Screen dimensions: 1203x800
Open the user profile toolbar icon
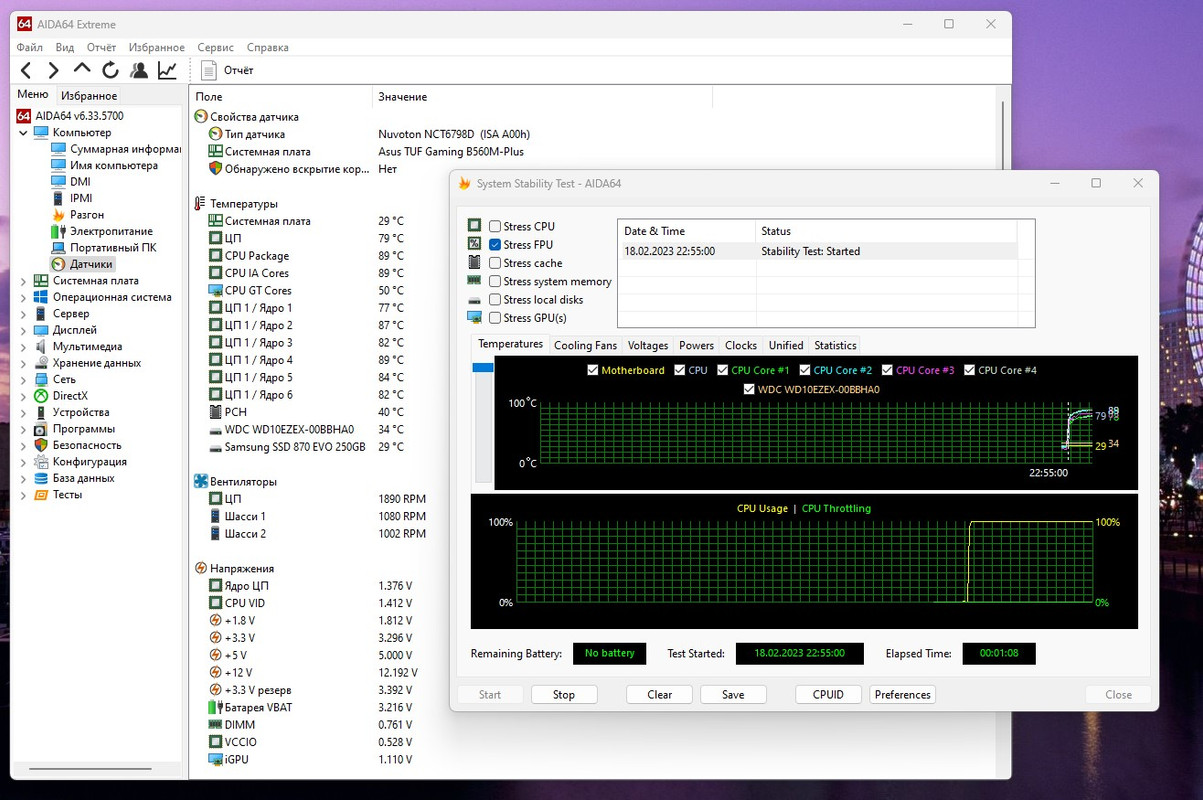[139, 70]
